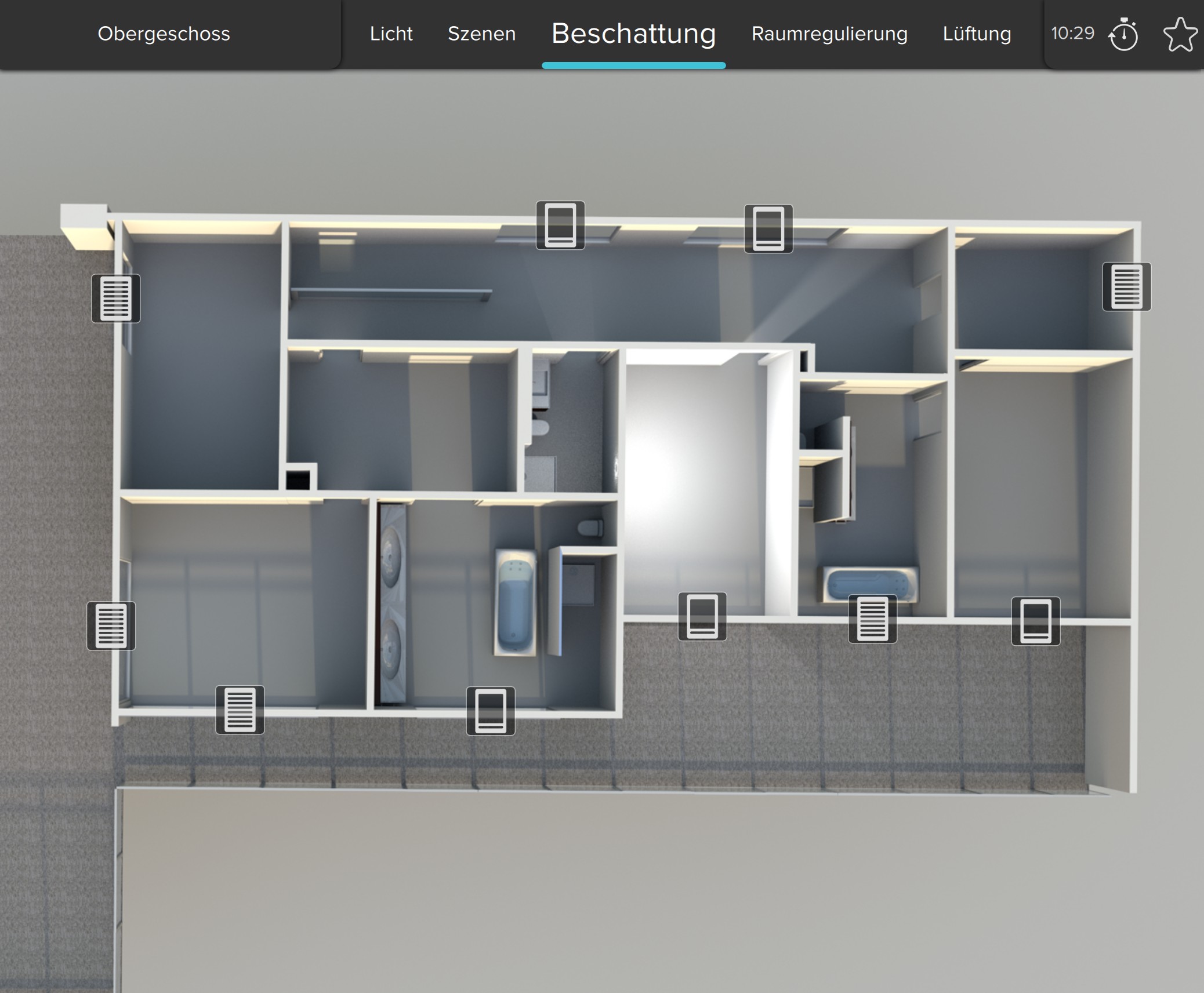Switch to the Licht tab
1204x993 pixels.
[391, 34]
